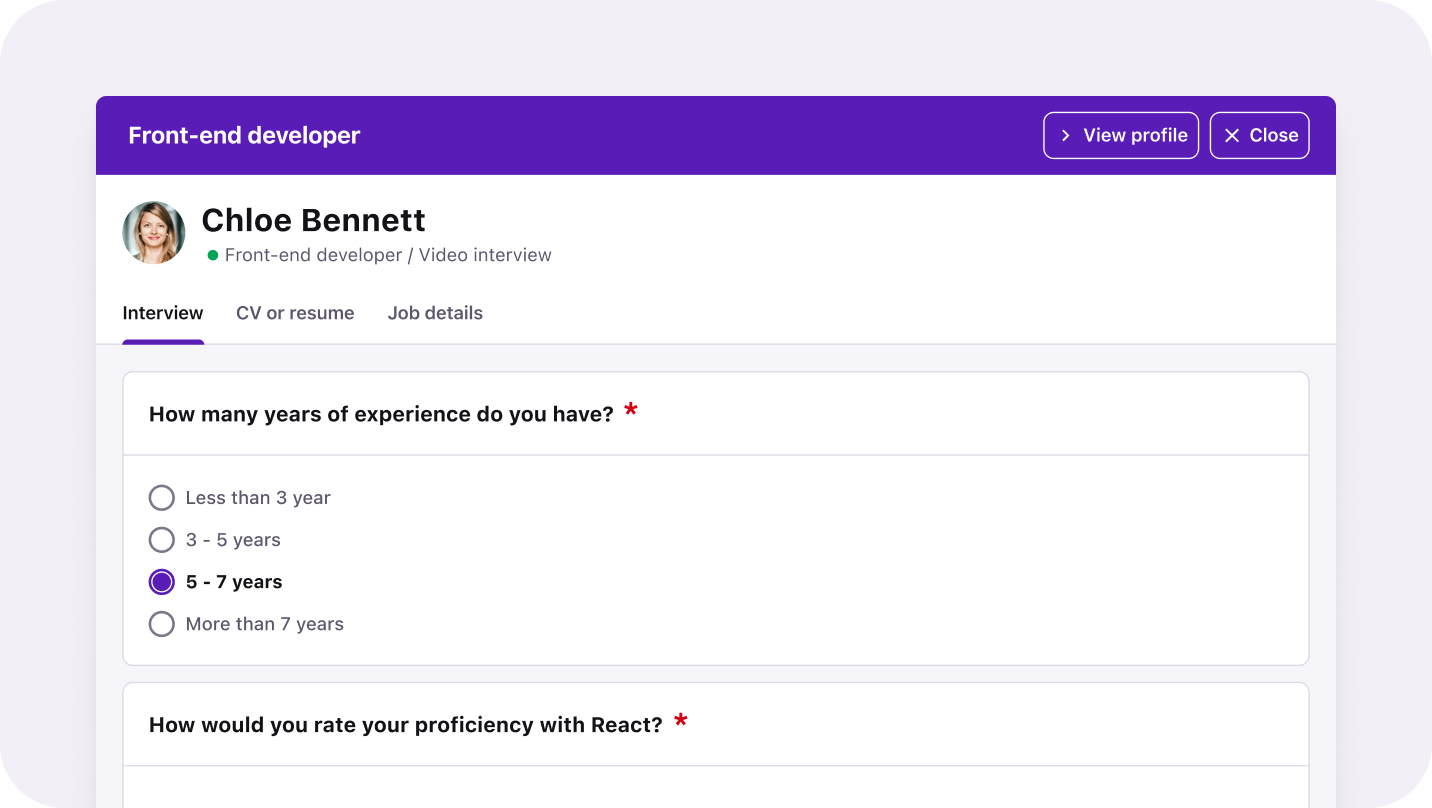Click the Front-end developer header title
The width and height of the screenshot is (1432, 808).
point(244,135)
